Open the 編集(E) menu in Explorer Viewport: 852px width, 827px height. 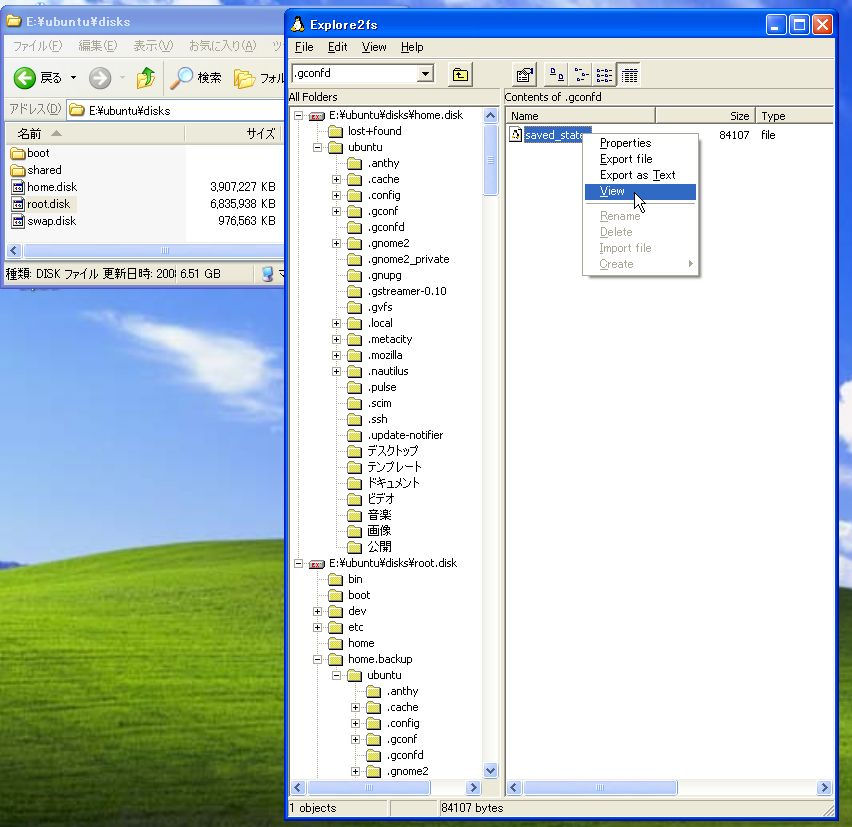98,46
